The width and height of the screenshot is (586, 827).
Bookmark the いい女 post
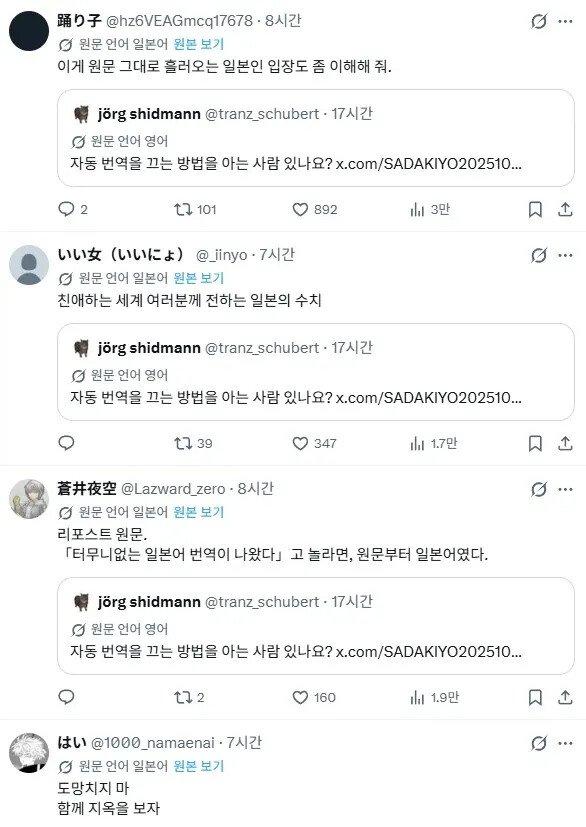coord(535,444)
